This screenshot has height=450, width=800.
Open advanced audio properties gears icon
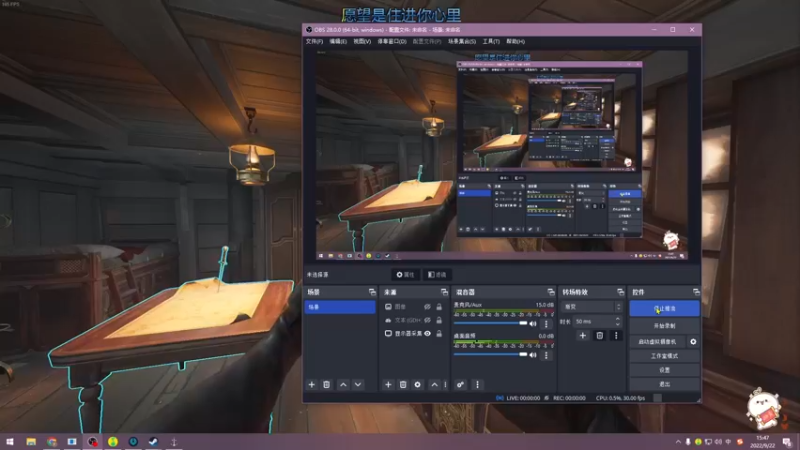[460, 385]
